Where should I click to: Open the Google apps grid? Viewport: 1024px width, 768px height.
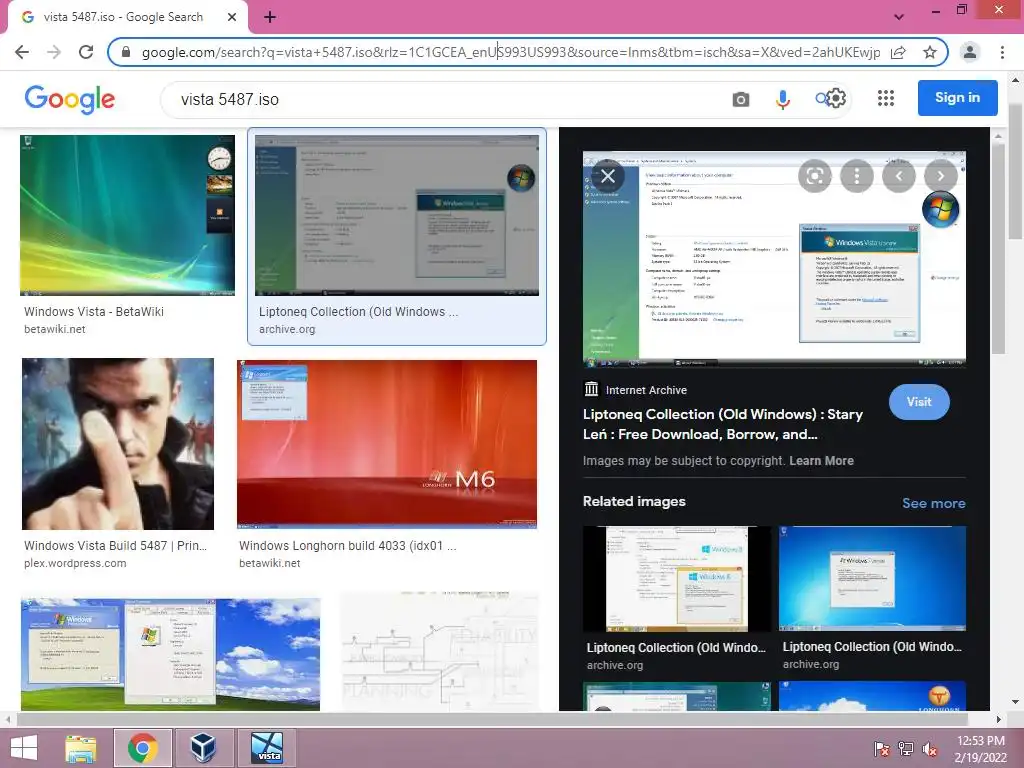coord(886,98)
